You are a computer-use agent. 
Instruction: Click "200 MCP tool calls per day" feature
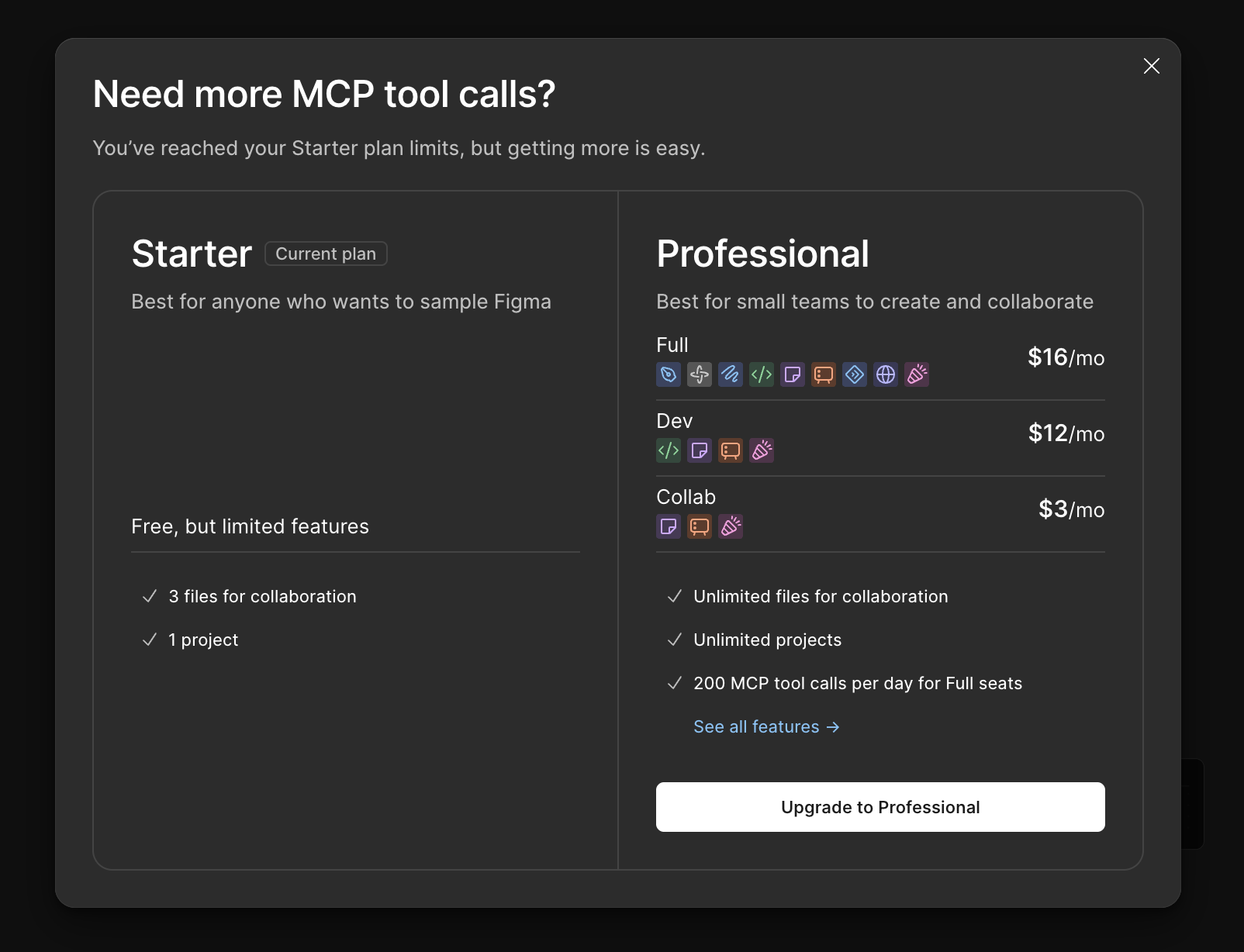[858, 683]
